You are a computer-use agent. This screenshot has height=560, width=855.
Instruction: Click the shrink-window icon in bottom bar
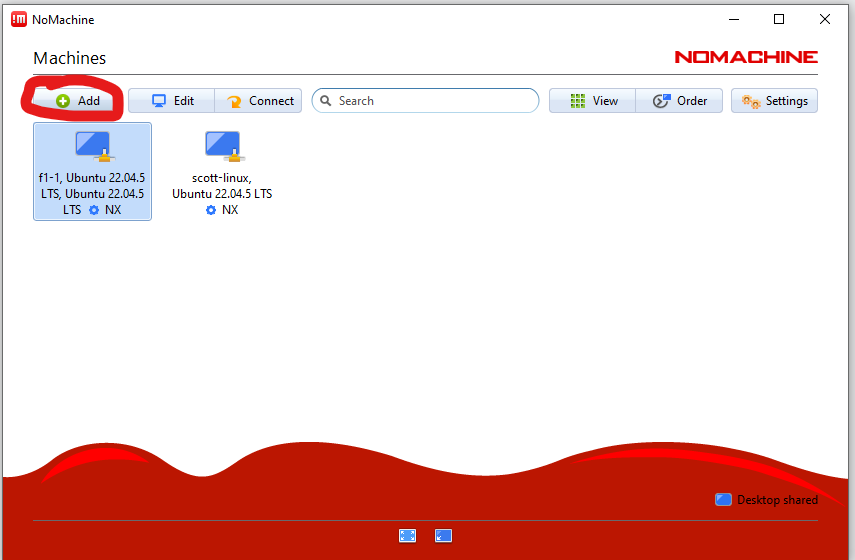pos(443,536)
